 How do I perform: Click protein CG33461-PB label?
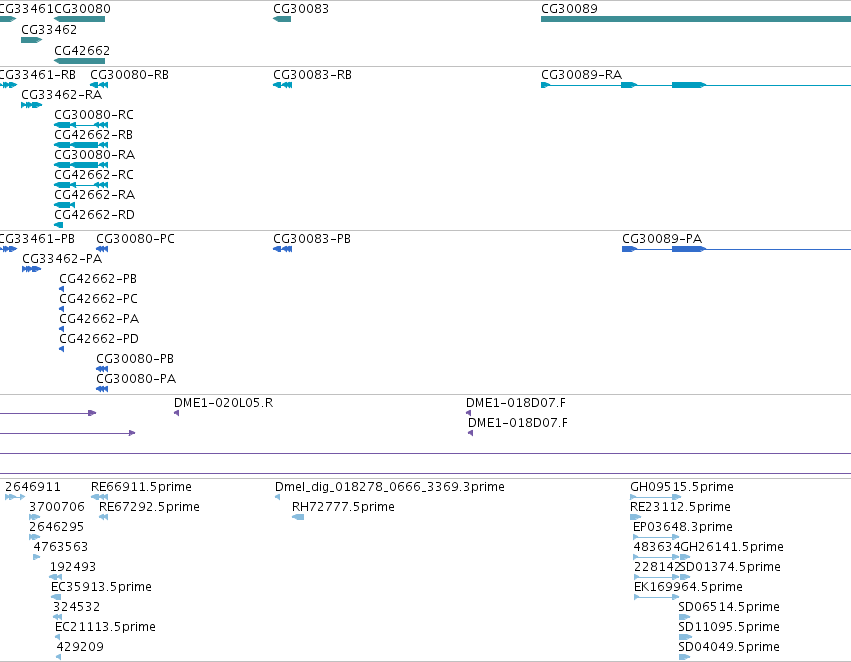pyautogui.click(x=36, y=239)
